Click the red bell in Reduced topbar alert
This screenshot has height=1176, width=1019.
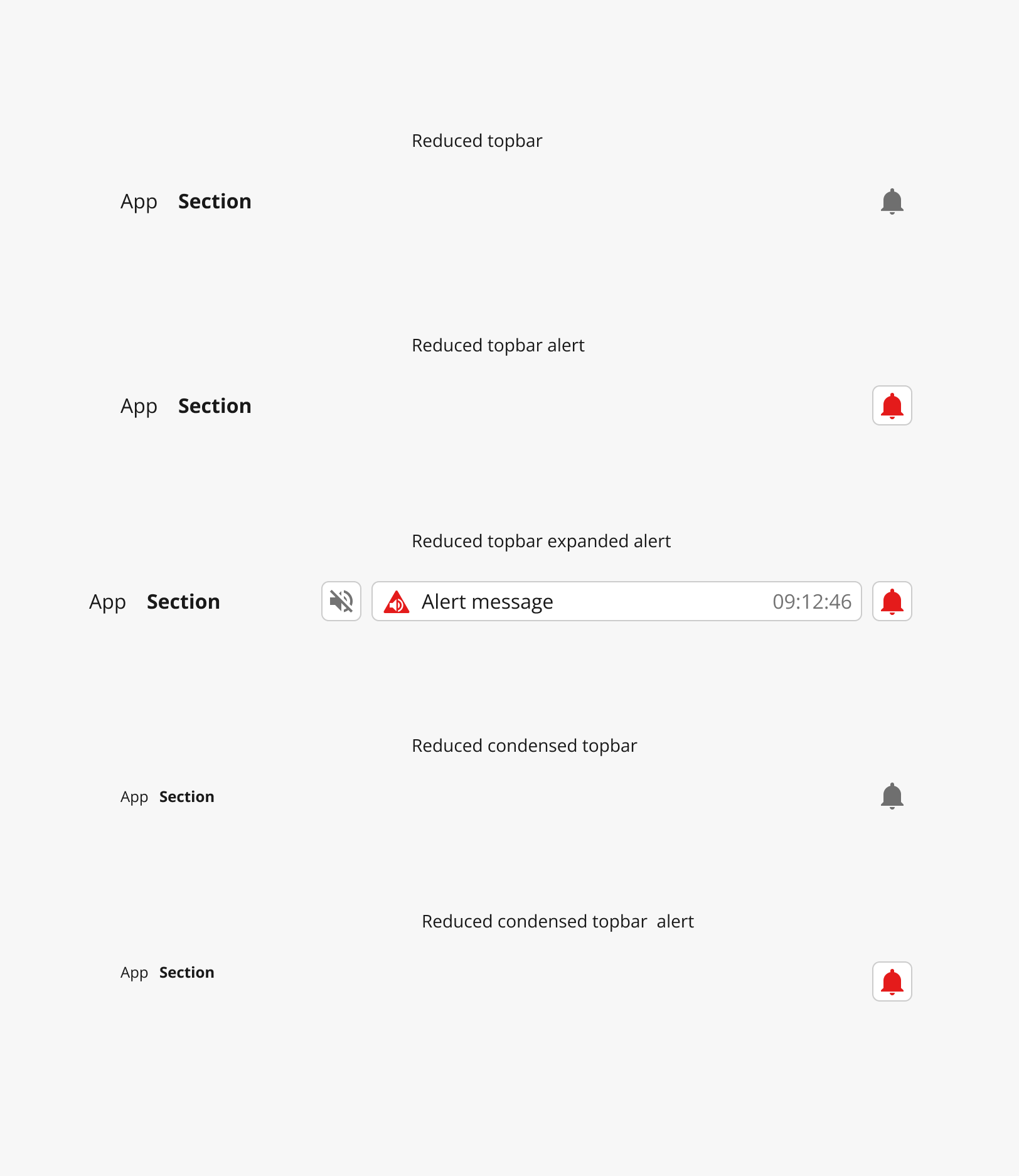pos(892,405)
